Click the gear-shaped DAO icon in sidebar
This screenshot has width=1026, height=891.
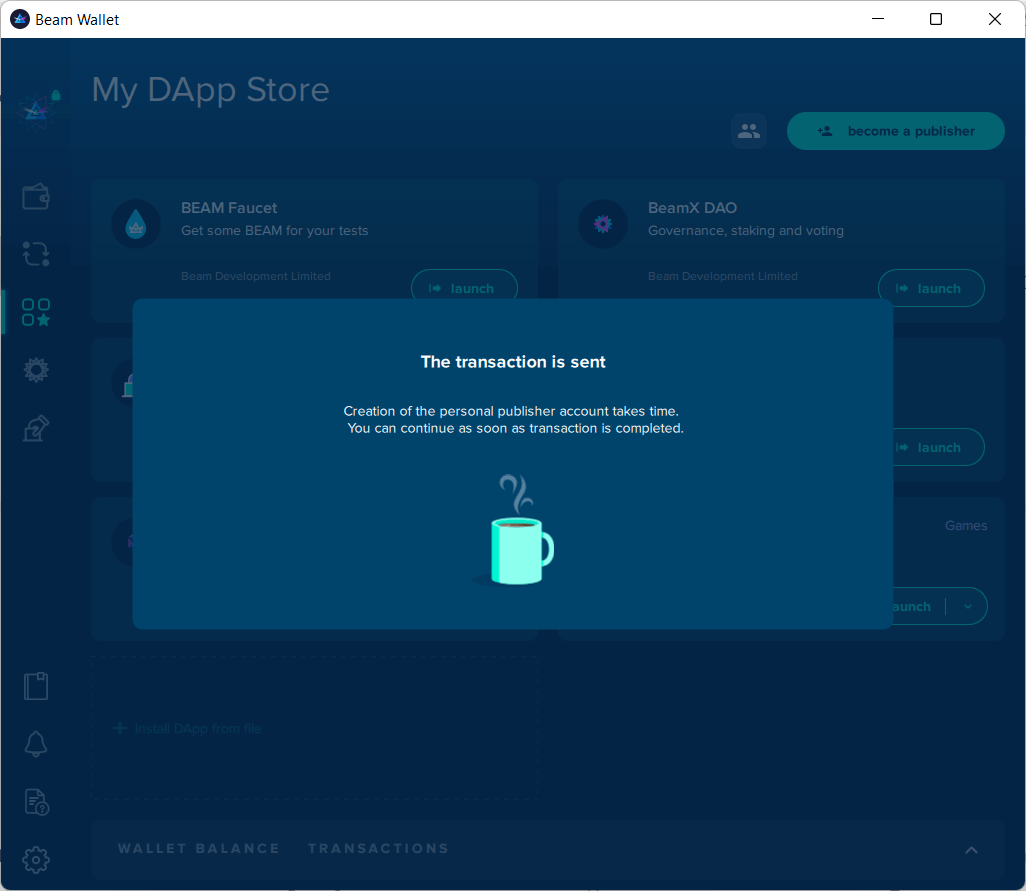(x=36, y=370)
